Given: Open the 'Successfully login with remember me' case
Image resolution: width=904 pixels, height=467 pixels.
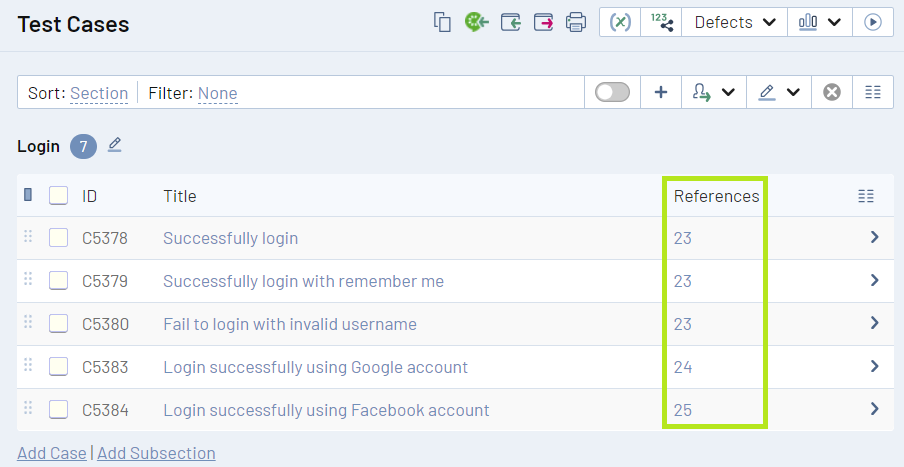Looking at the screenshot, I should (303, 281).
